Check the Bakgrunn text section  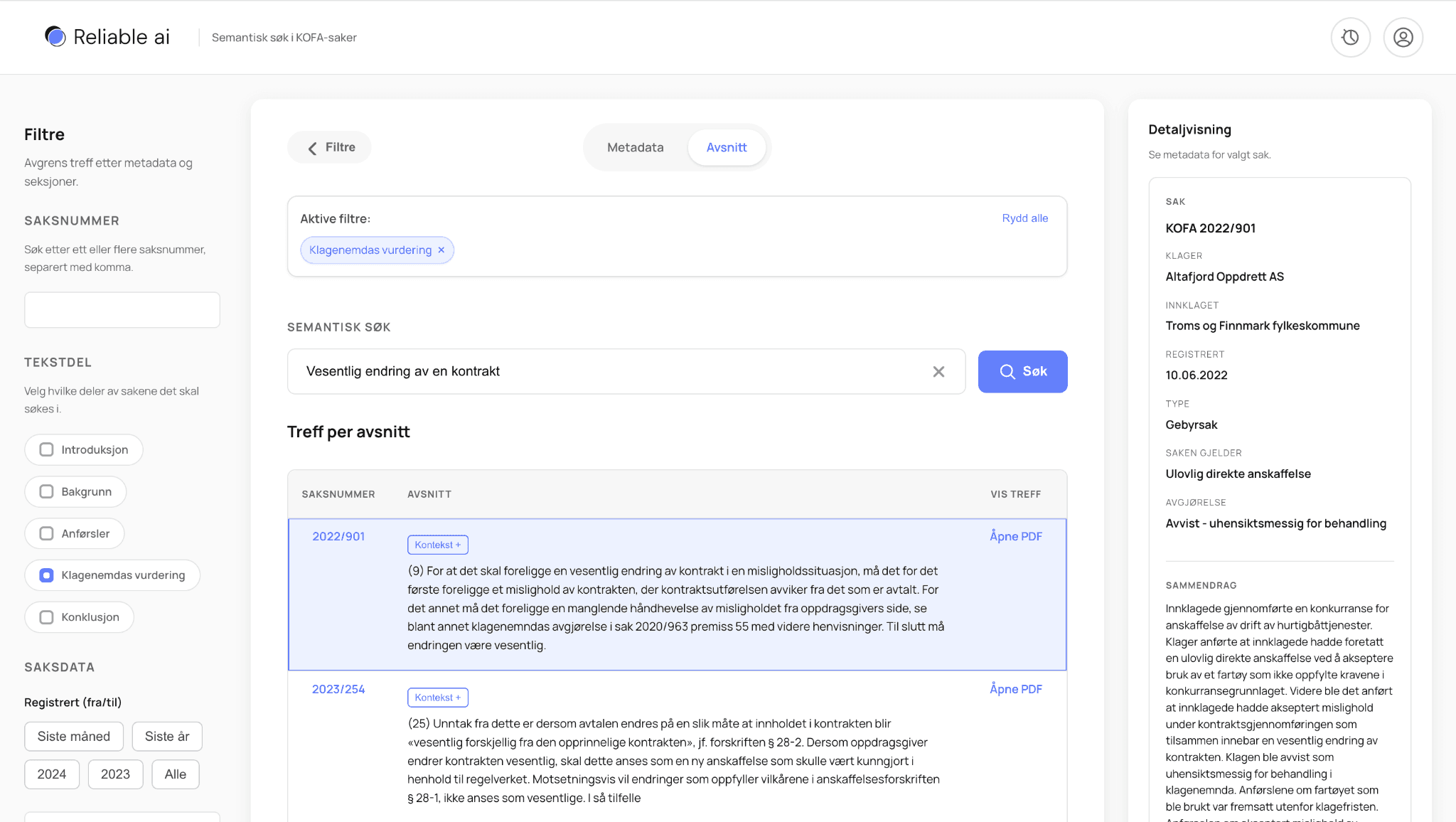point(47,491)
